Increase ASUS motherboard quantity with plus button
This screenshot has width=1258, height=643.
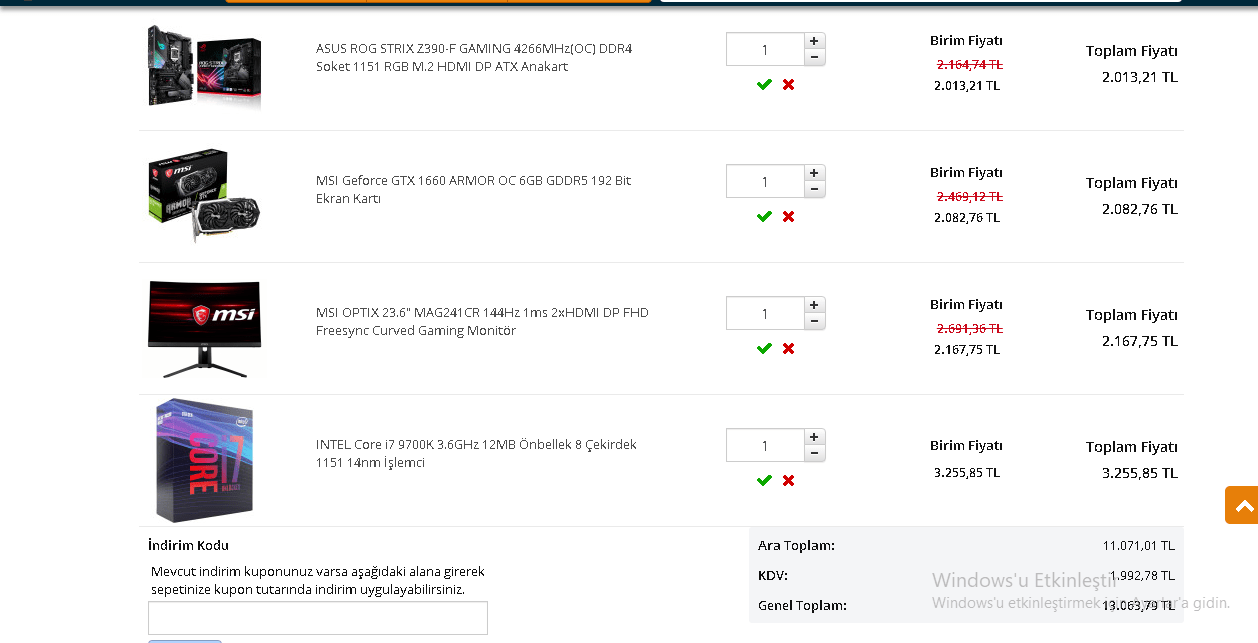point(815,41)
